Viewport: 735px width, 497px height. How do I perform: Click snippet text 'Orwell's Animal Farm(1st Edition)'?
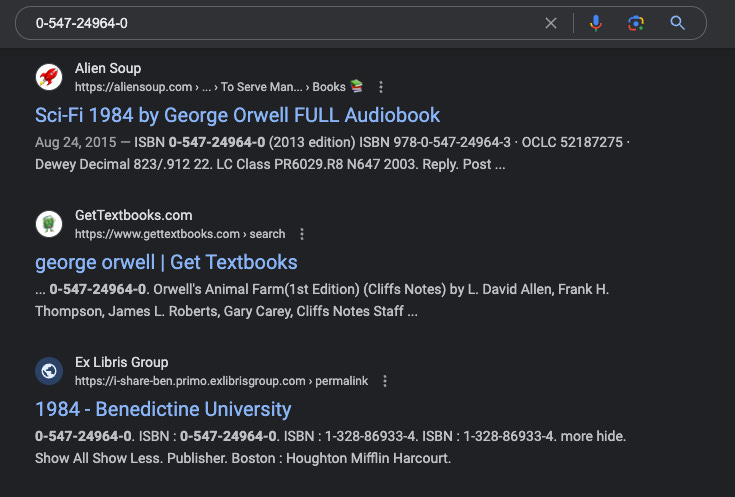[256, 289]
